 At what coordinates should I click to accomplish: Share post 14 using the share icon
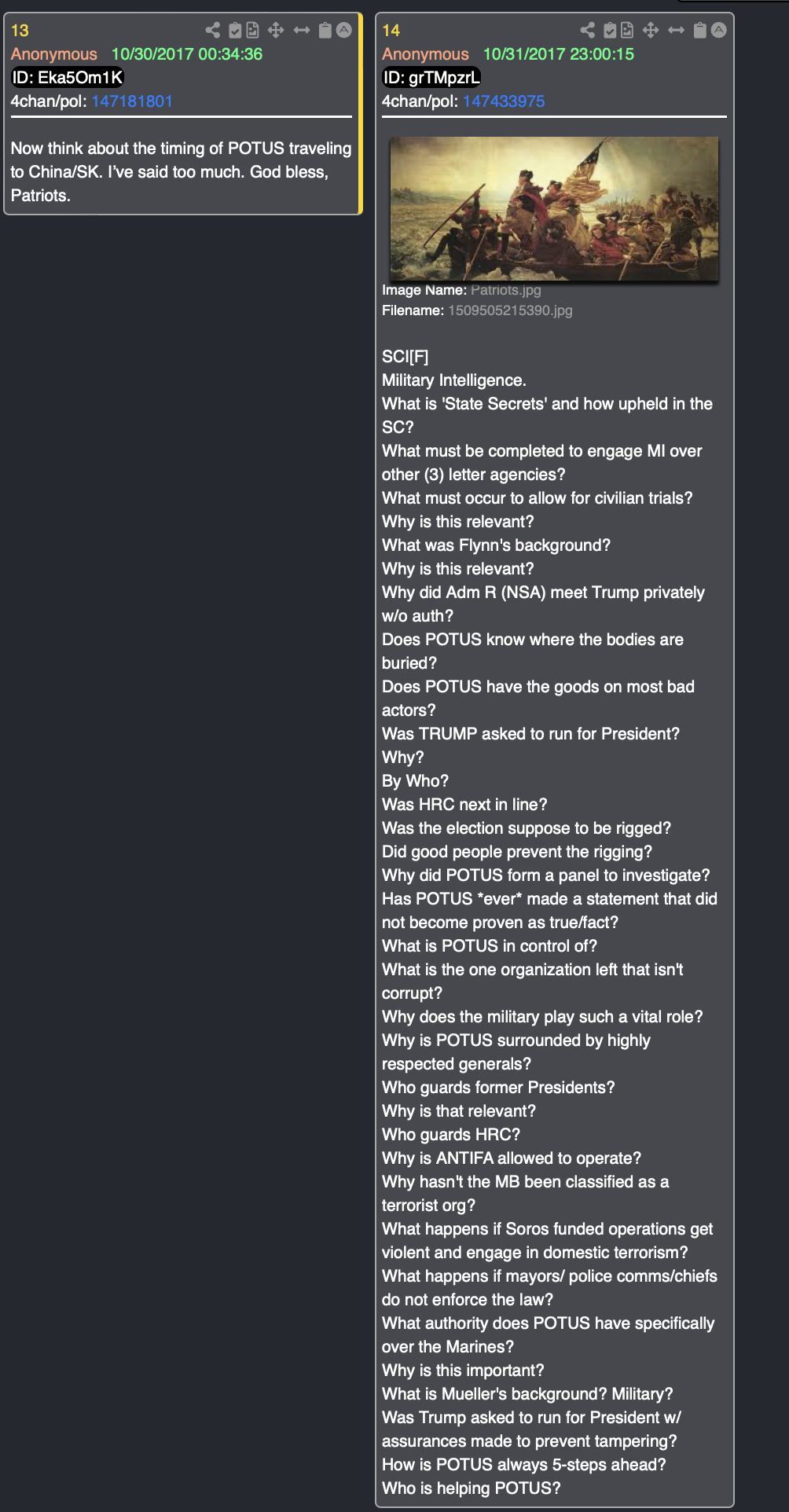point(588,30)
